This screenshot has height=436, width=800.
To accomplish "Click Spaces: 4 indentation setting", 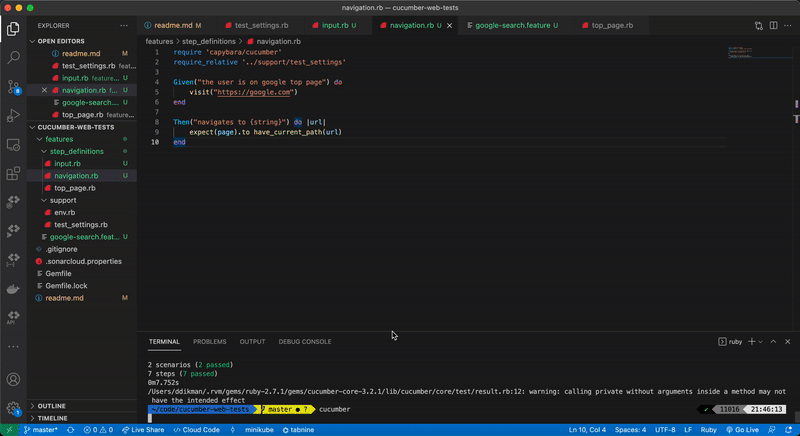I will point(630,430).
